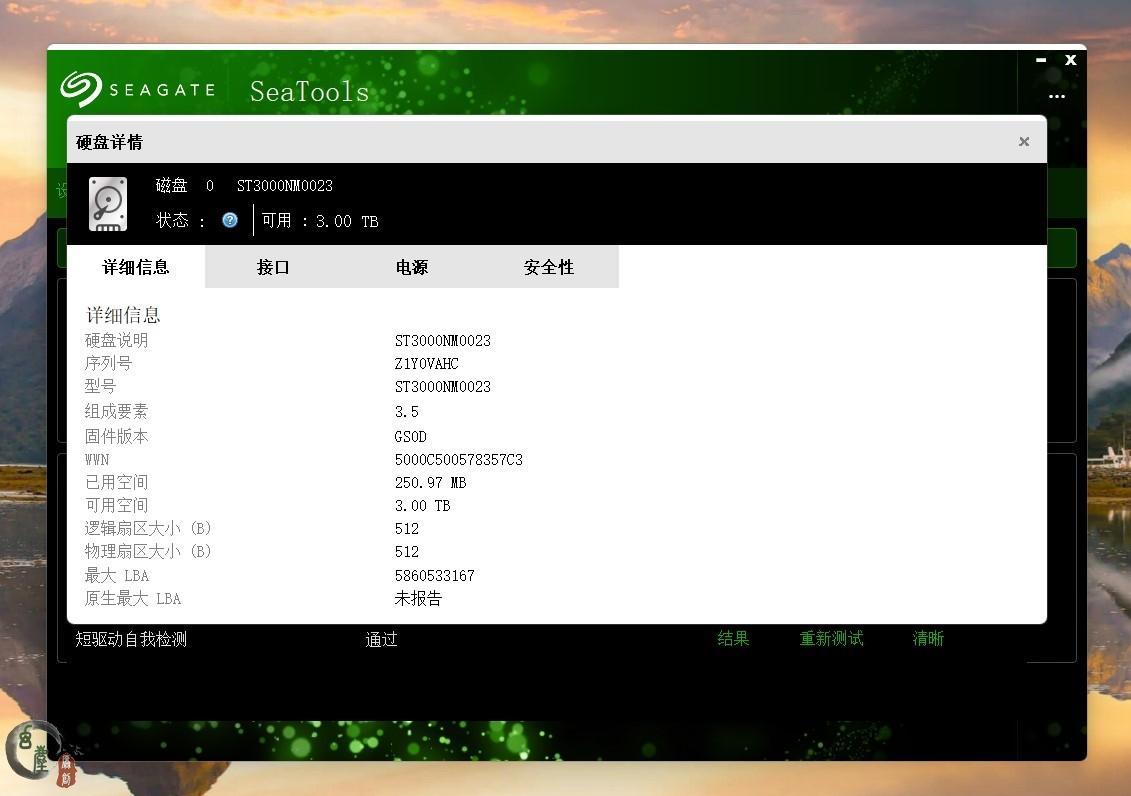This screenshot has height=796, width=1131.
Task: Minimize the SeaTools window
Action: pos(1041,61)
